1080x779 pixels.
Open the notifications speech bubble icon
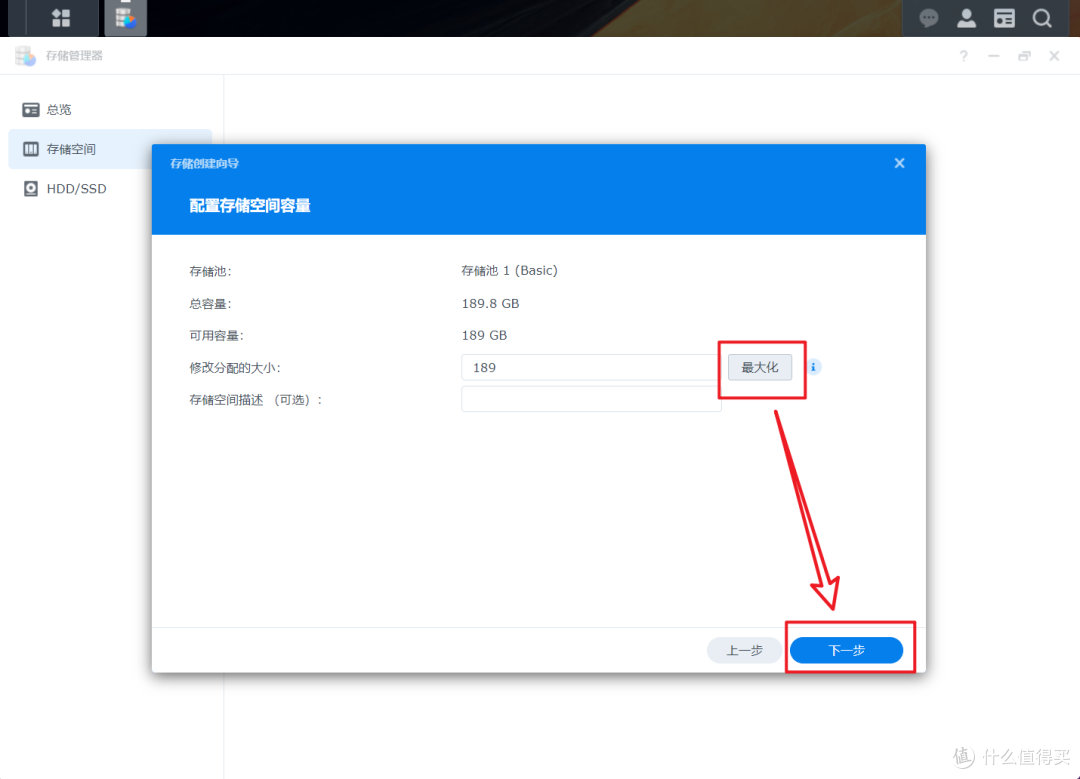928,17
